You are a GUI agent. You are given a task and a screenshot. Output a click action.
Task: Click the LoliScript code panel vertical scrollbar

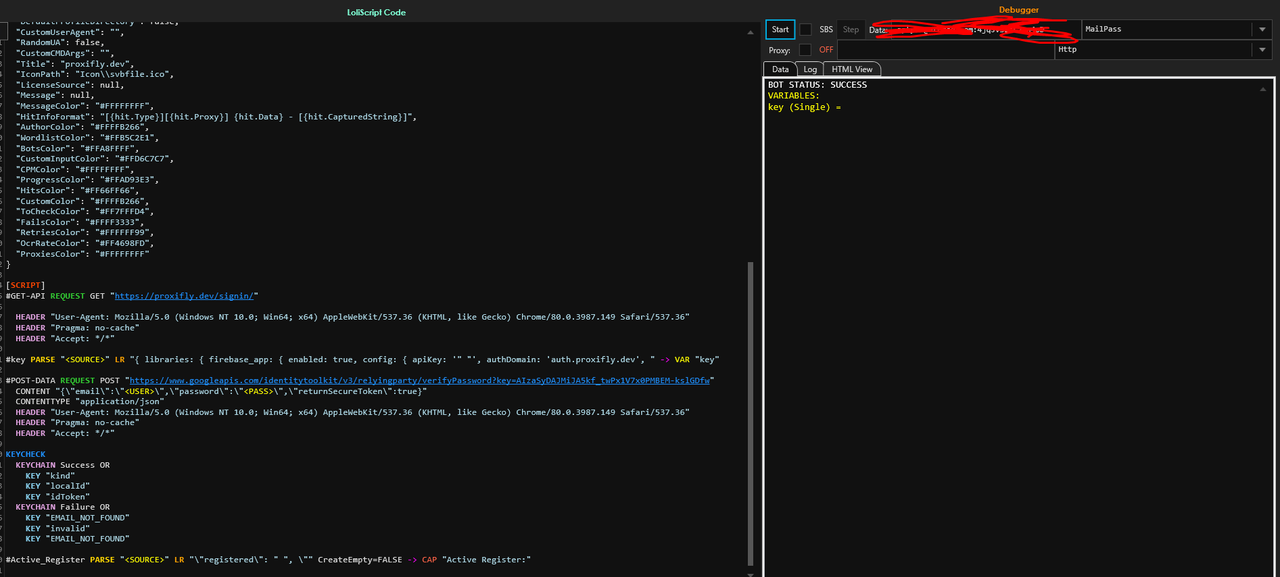pos(752,415)
